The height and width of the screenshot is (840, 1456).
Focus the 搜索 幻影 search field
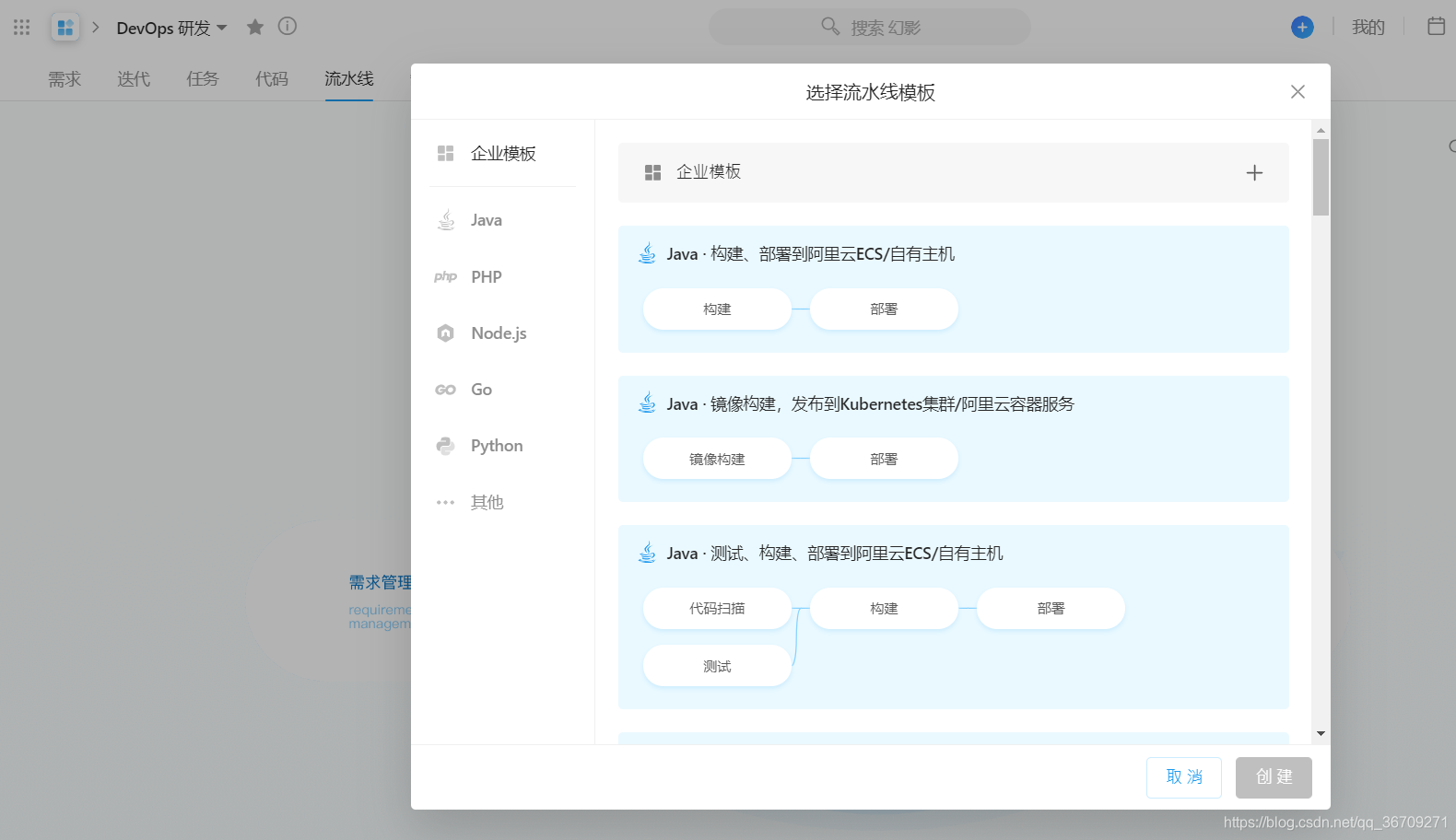(870, 27)
